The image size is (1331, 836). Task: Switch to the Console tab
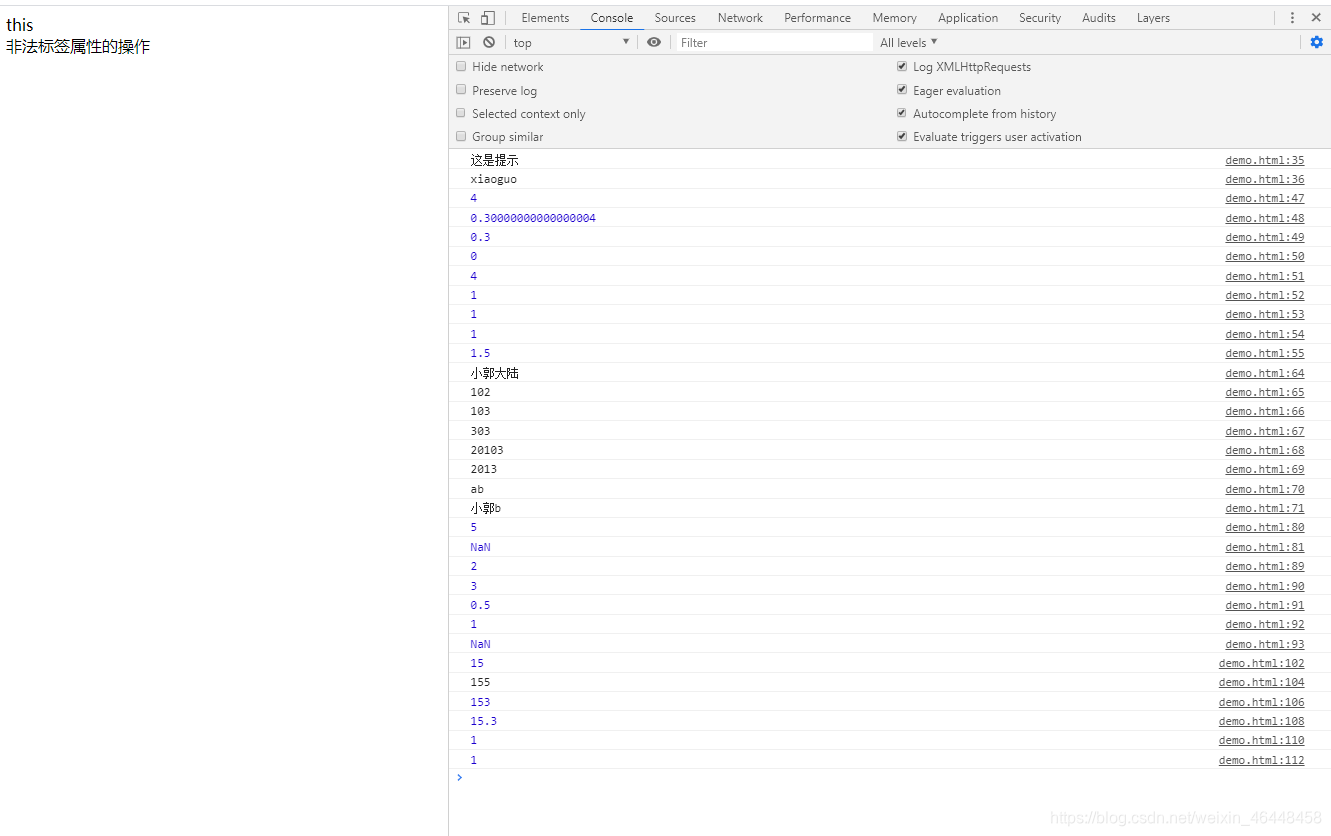612,18
